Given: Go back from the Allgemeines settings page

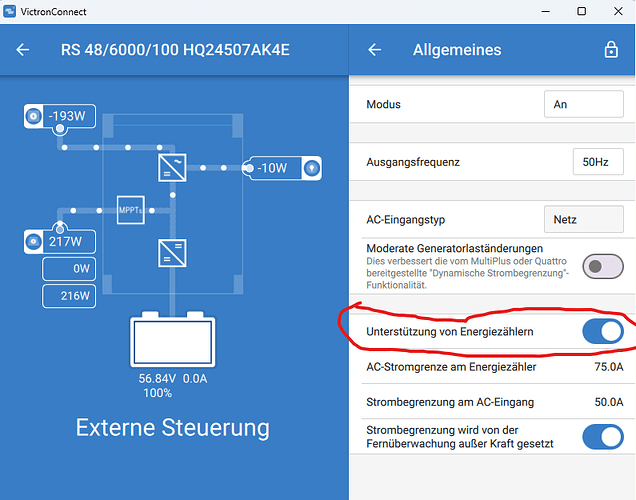Looking at the screenshot, I should (x=374, y=50).
